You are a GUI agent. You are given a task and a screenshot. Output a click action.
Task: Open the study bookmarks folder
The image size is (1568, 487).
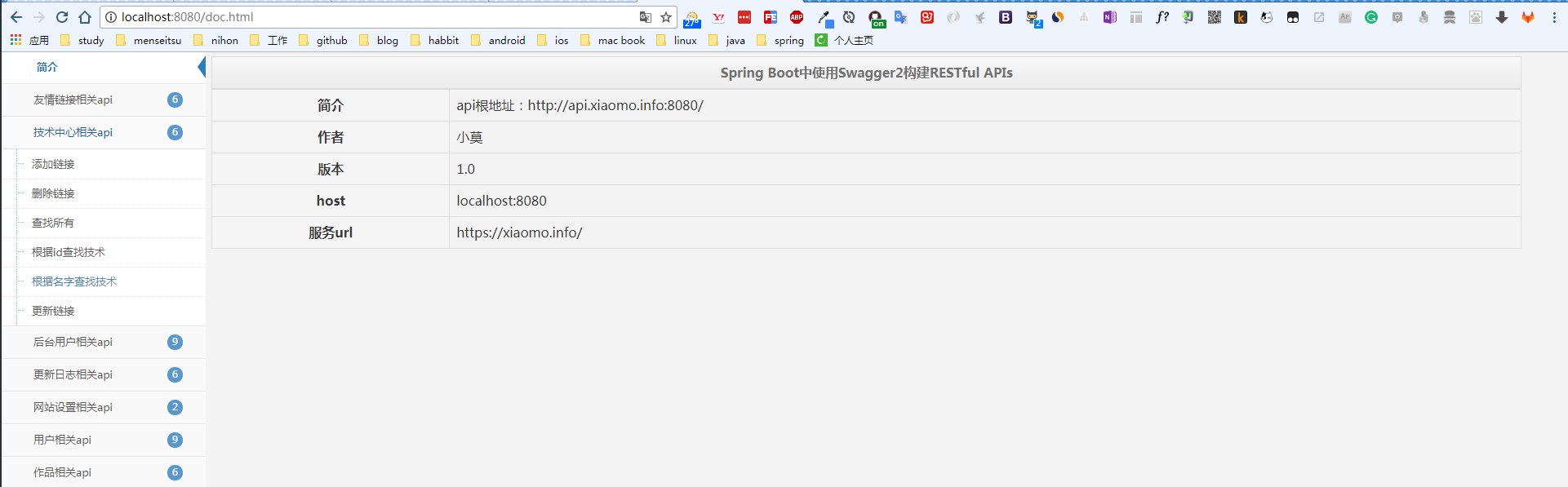click(82, 40)
